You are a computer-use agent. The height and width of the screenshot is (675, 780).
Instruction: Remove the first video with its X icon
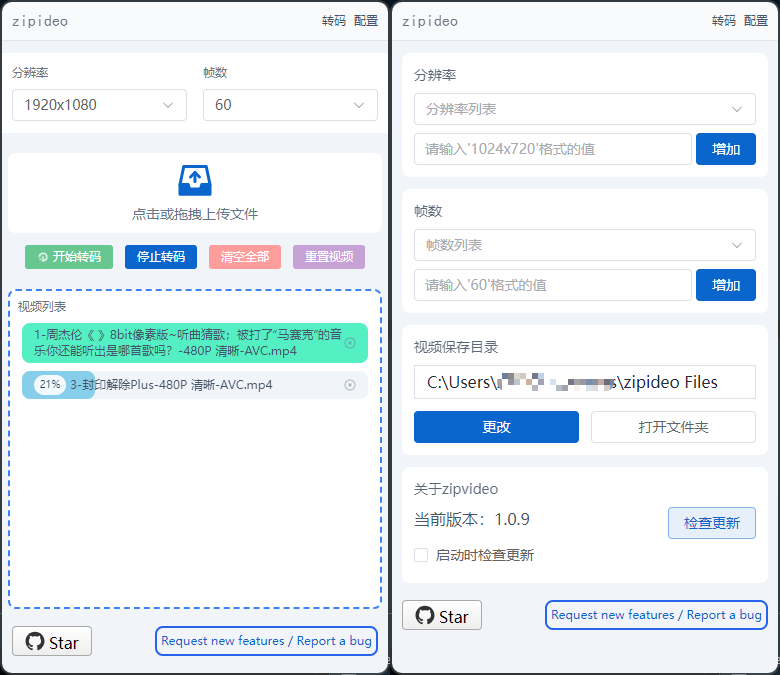click(x=350, y=343)
